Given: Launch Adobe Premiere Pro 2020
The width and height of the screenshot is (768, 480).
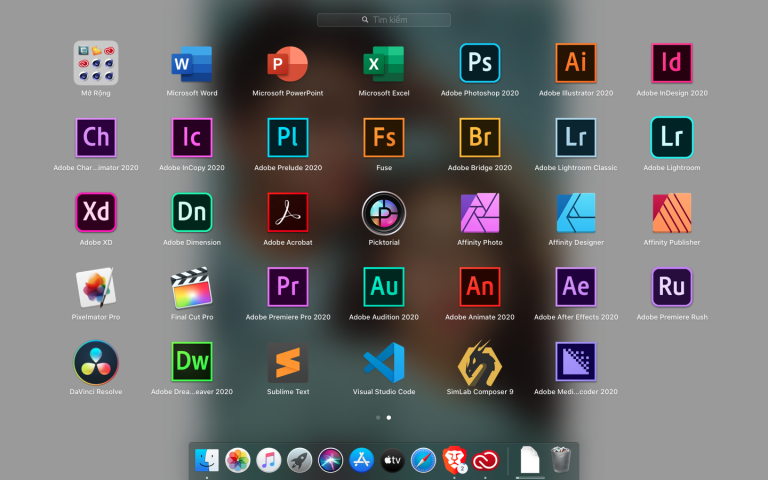Looking at the screenshot, I should (288, 287).
